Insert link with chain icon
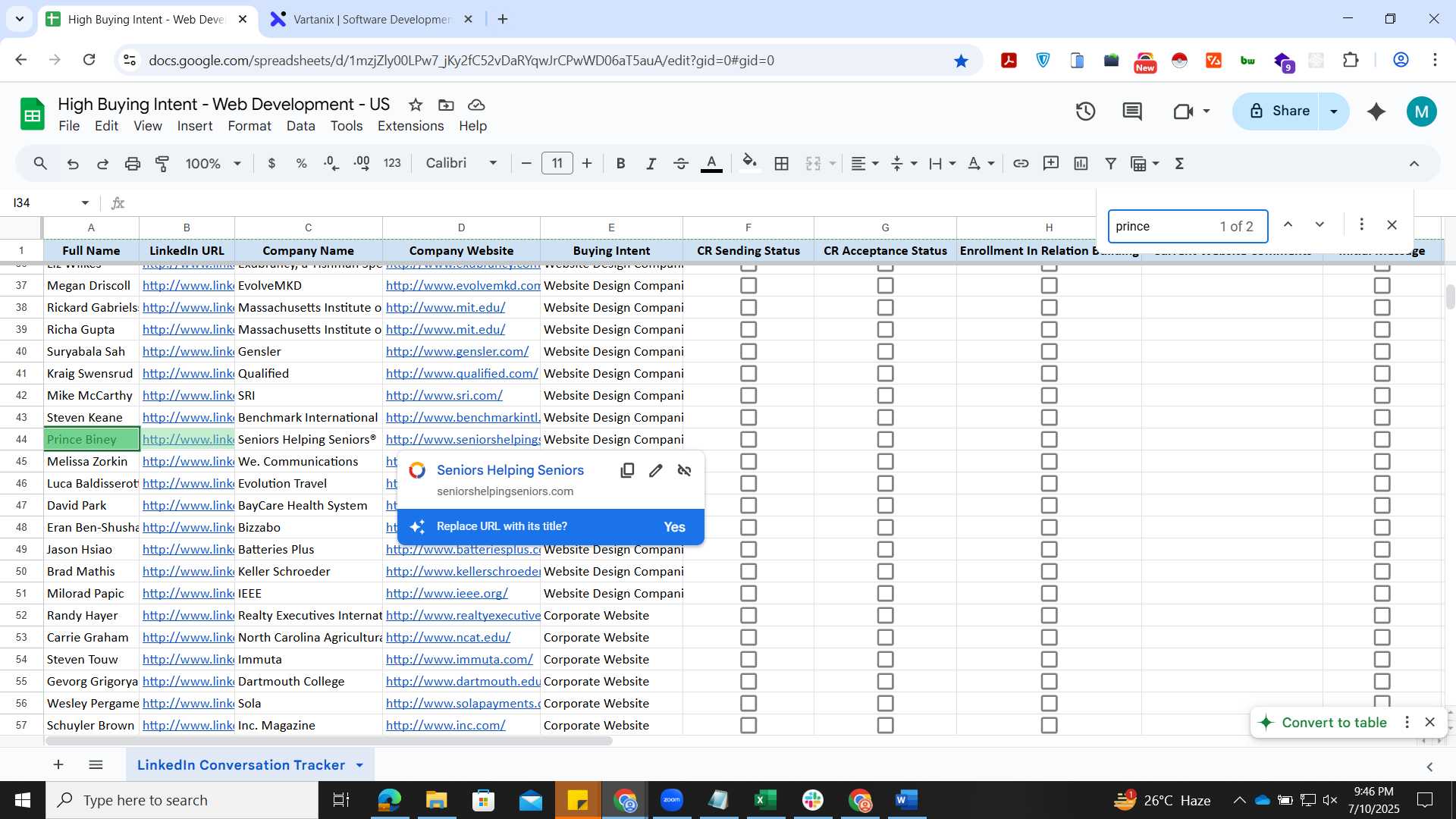Image resolution: width=1456 pixels, height=819 pixels. pyautogui.click(x=1021, y=164)
